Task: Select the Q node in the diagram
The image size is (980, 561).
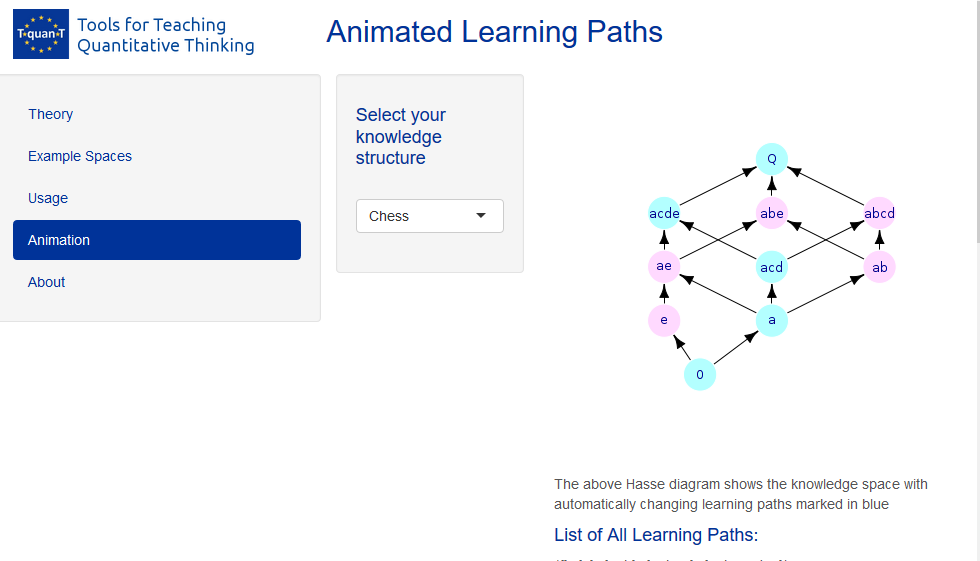Action: tap(771, 159)
